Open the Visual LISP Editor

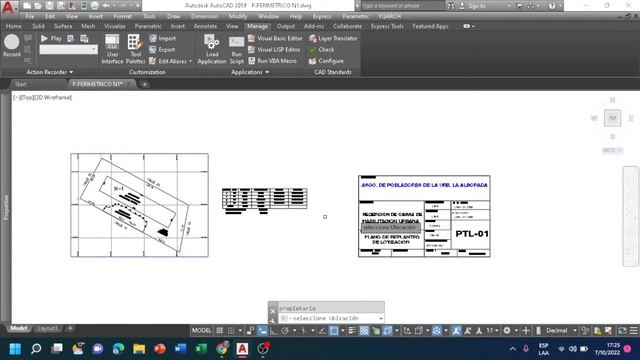[x=274, y=50]
